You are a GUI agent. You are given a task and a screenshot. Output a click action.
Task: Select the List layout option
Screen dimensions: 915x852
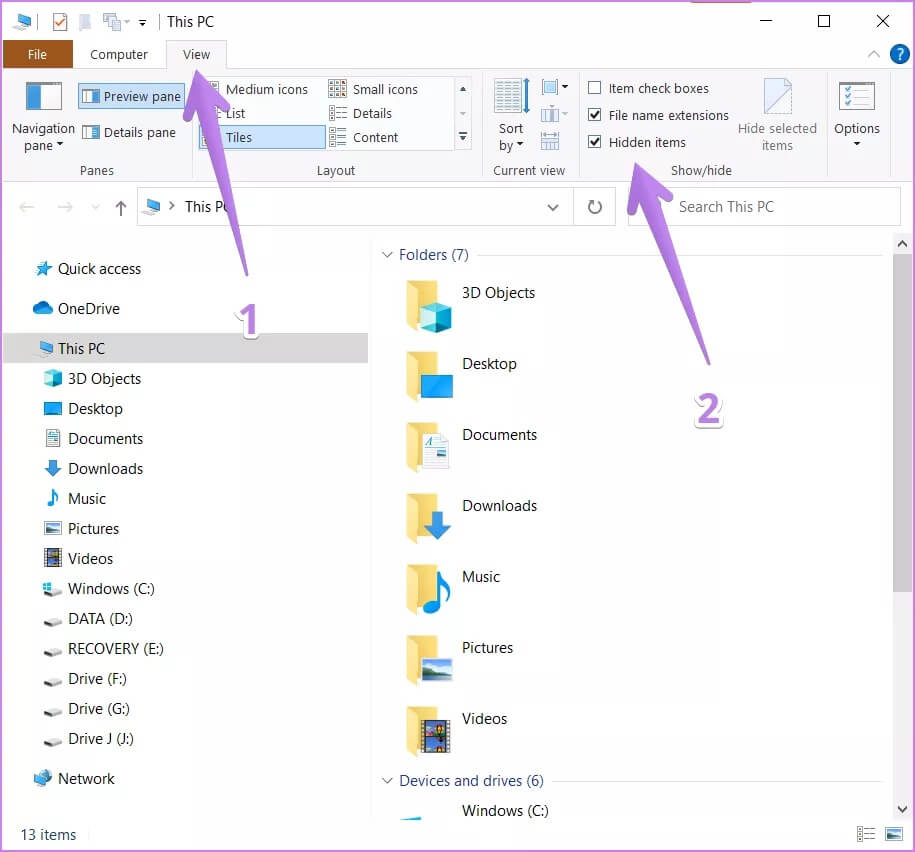236,113
